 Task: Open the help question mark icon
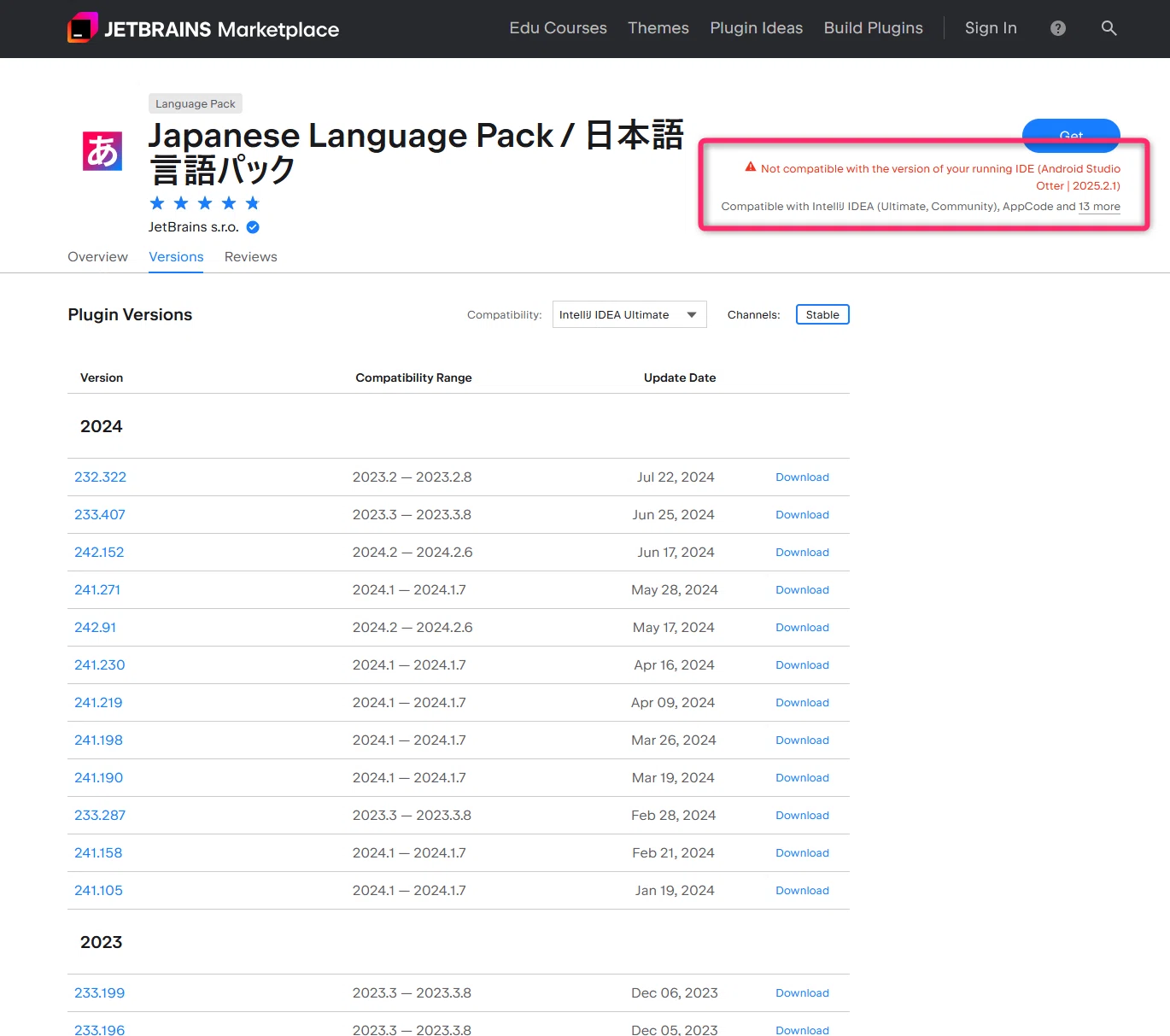(1058, 28)
